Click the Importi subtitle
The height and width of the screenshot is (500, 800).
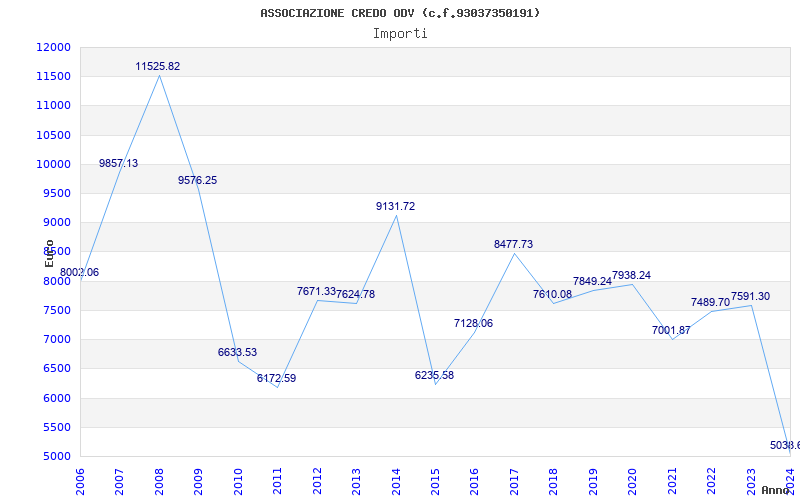400,34
